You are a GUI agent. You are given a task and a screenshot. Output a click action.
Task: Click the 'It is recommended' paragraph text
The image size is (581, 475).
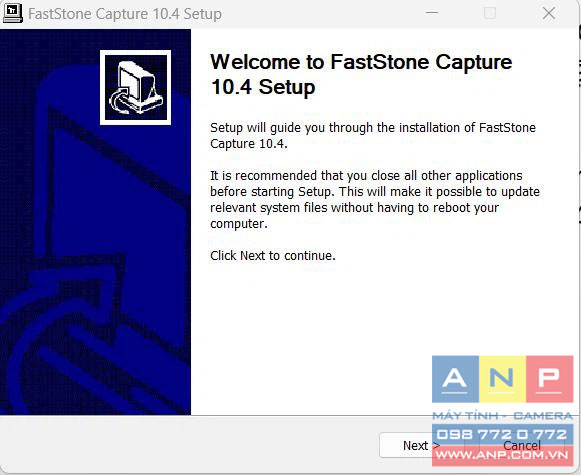click(375, 199)
